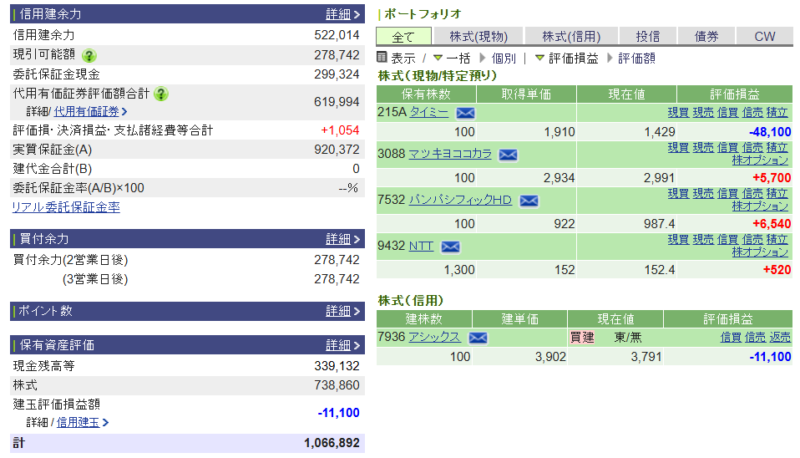The width and height of the screenshot is (800, 458).
Task: Click 現買 in the タイミー row
Action: [x=678, y=113]
